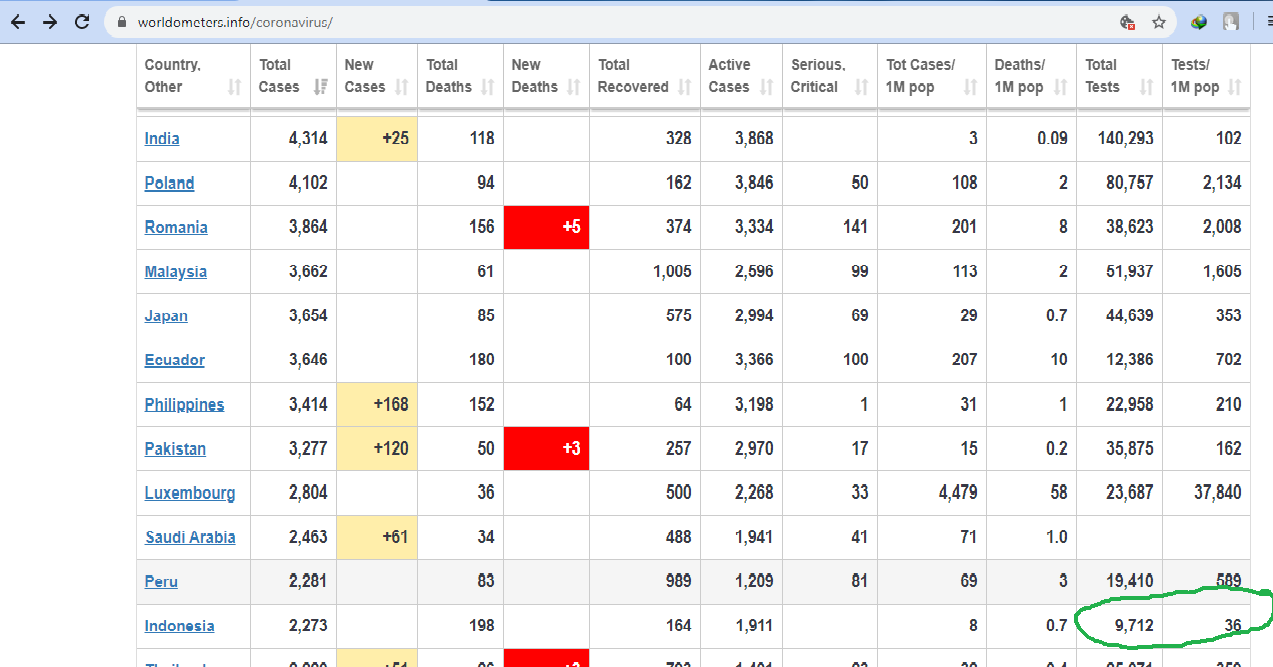Open the user profile avatar
Screen dimensions: 1273x667
[x=1231, y=22]
